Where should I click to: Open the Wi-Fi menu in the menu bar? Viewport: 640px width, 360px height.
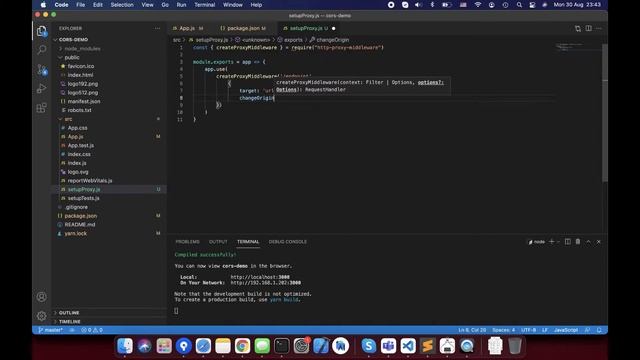click(x=478, y=5)
